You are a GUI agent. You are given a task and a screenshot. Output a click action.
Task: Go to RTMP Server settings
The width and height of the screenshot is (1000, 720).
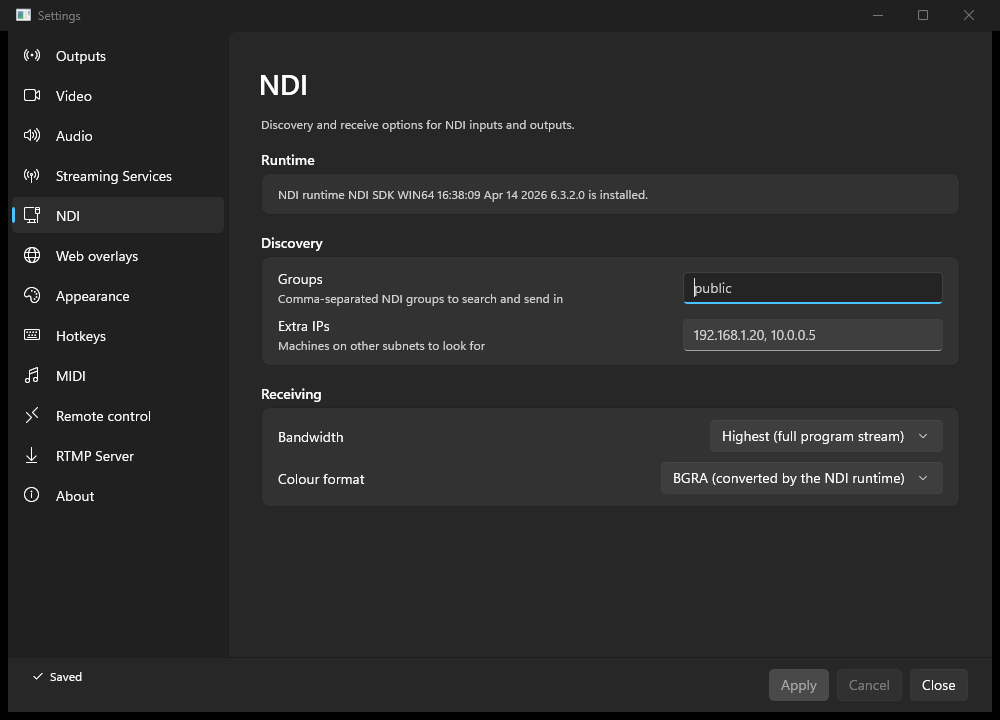(118, 456)
